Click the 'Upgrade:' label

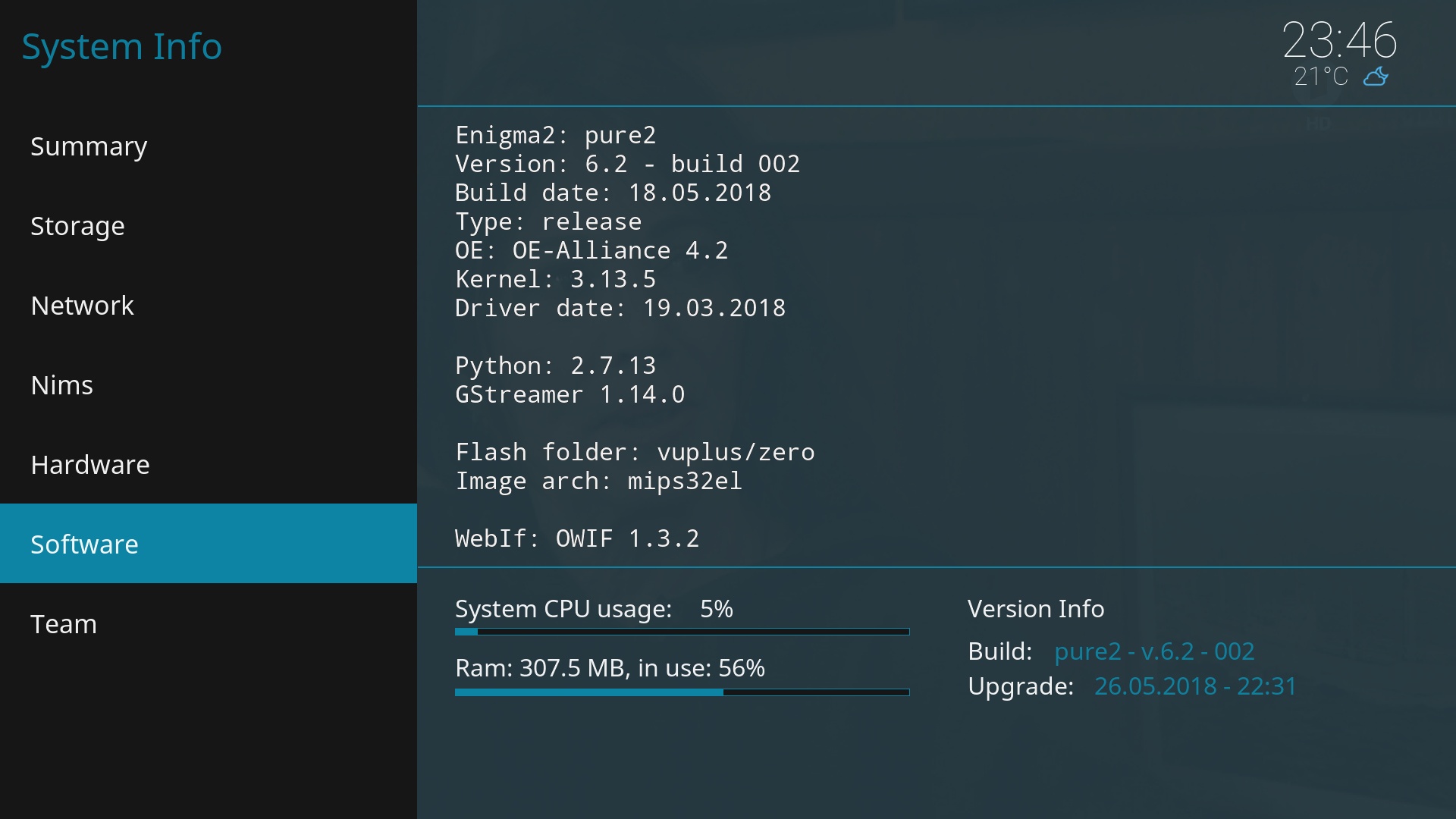tap(1021, 686)
